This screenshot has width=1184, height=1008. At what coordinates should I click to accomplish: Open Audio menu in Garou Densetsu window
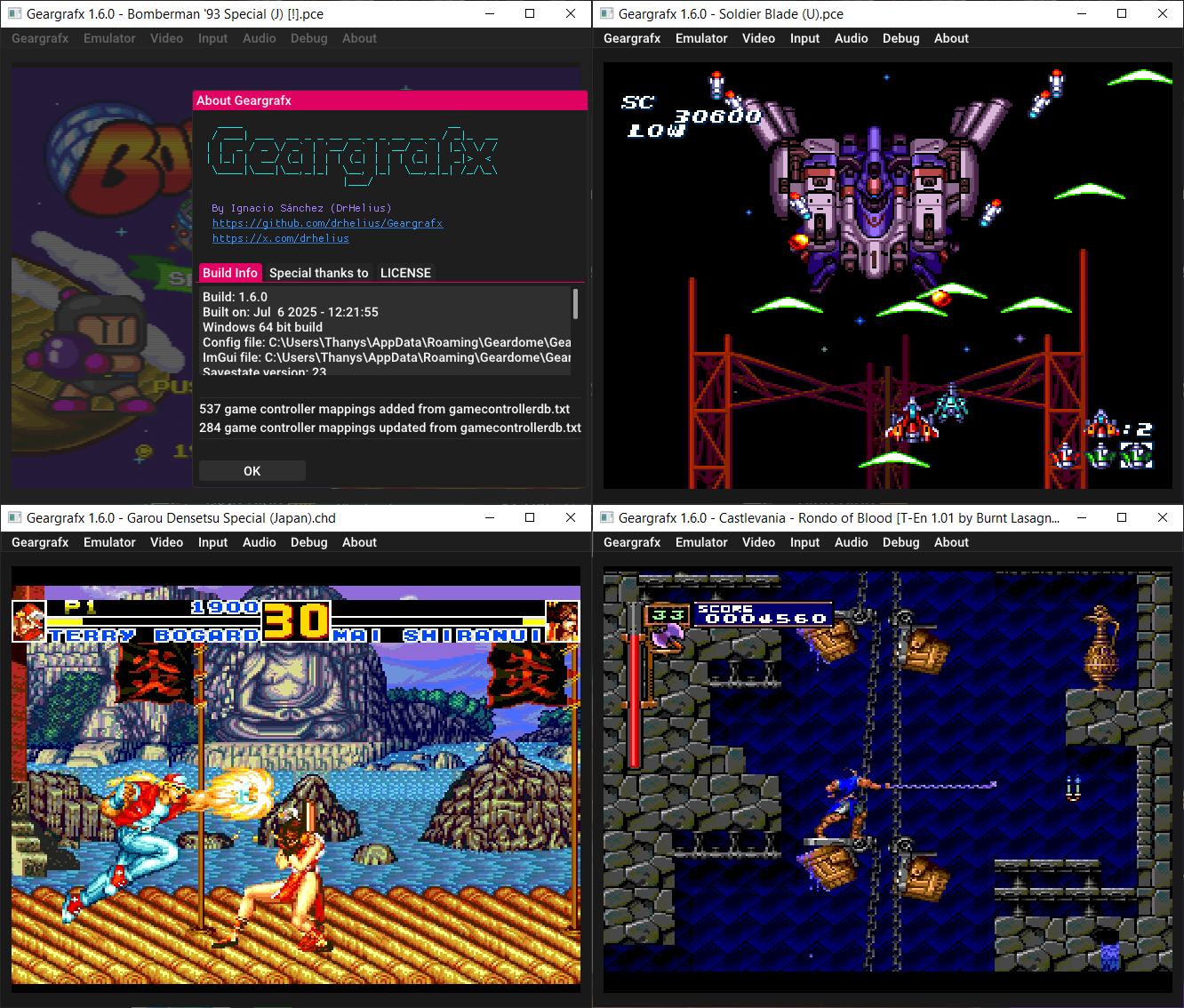pyautogui.click(x=260, y=542)
